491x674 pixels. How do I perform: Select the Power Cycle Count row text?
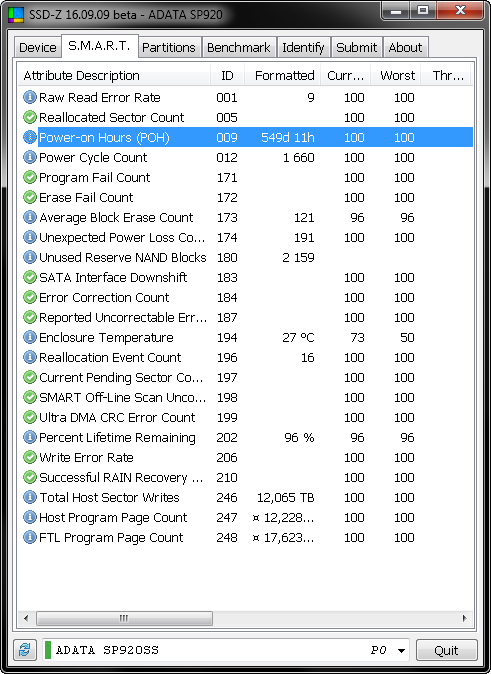[x=93, y=158]
